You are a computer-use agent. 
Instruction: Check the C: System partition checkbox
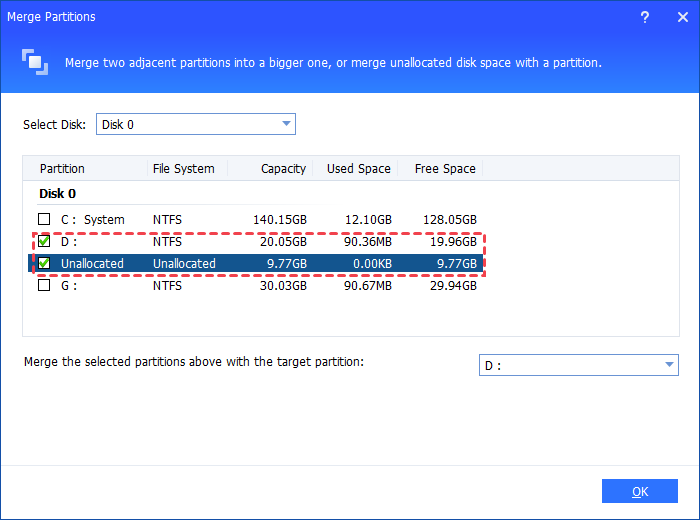click(44, 219)
